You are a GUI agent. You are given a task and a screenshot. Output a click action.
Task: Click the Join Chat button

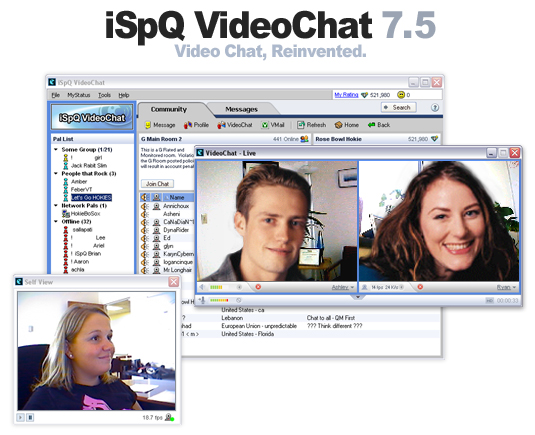tap(157, 184)
